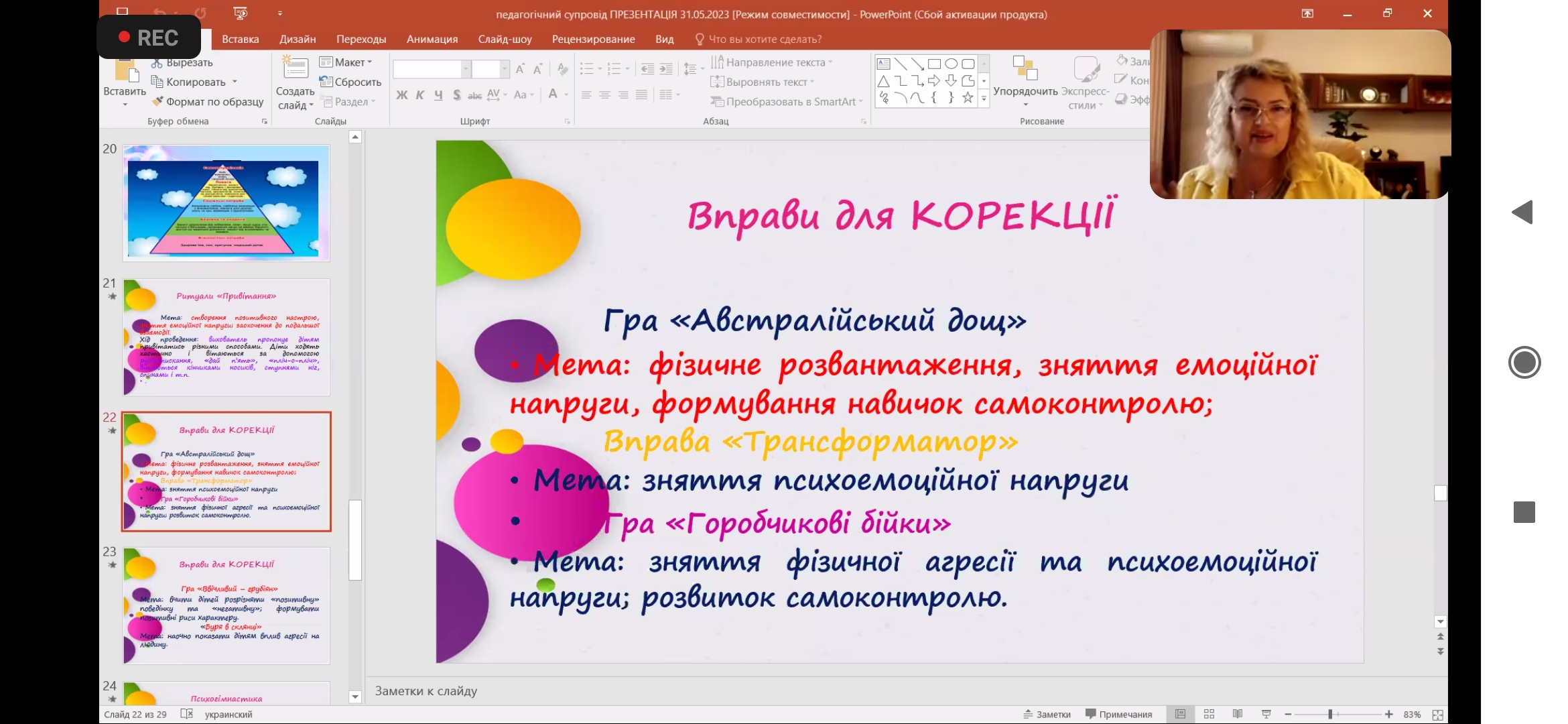Select Oval shape
The width and height of the screenshot is (1568, 724).
pyautogui.click(x=951, y=64)
